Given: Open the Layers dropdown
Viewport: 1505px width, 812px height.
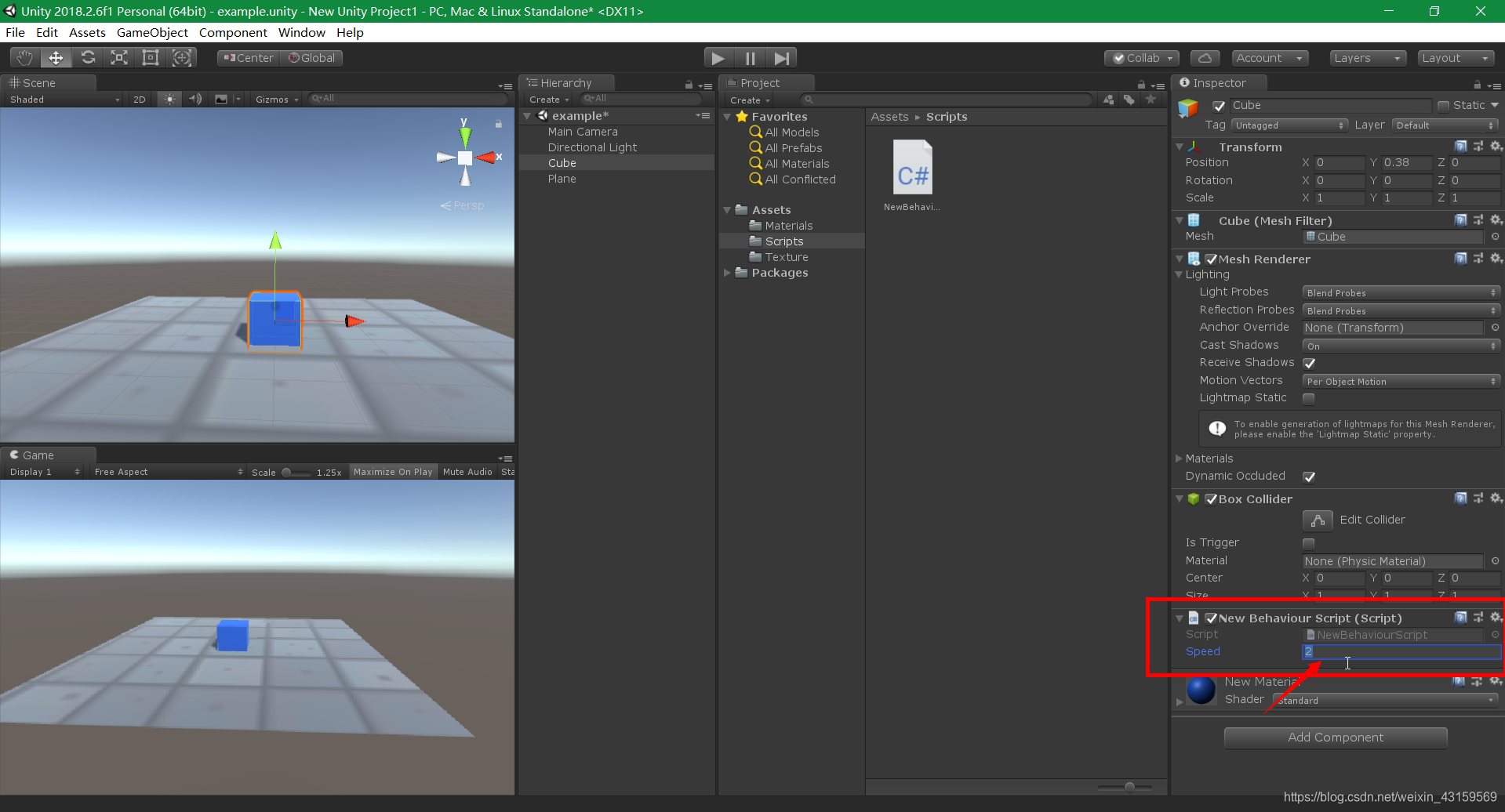Looking at the screenshot, I should (1368, 58).
